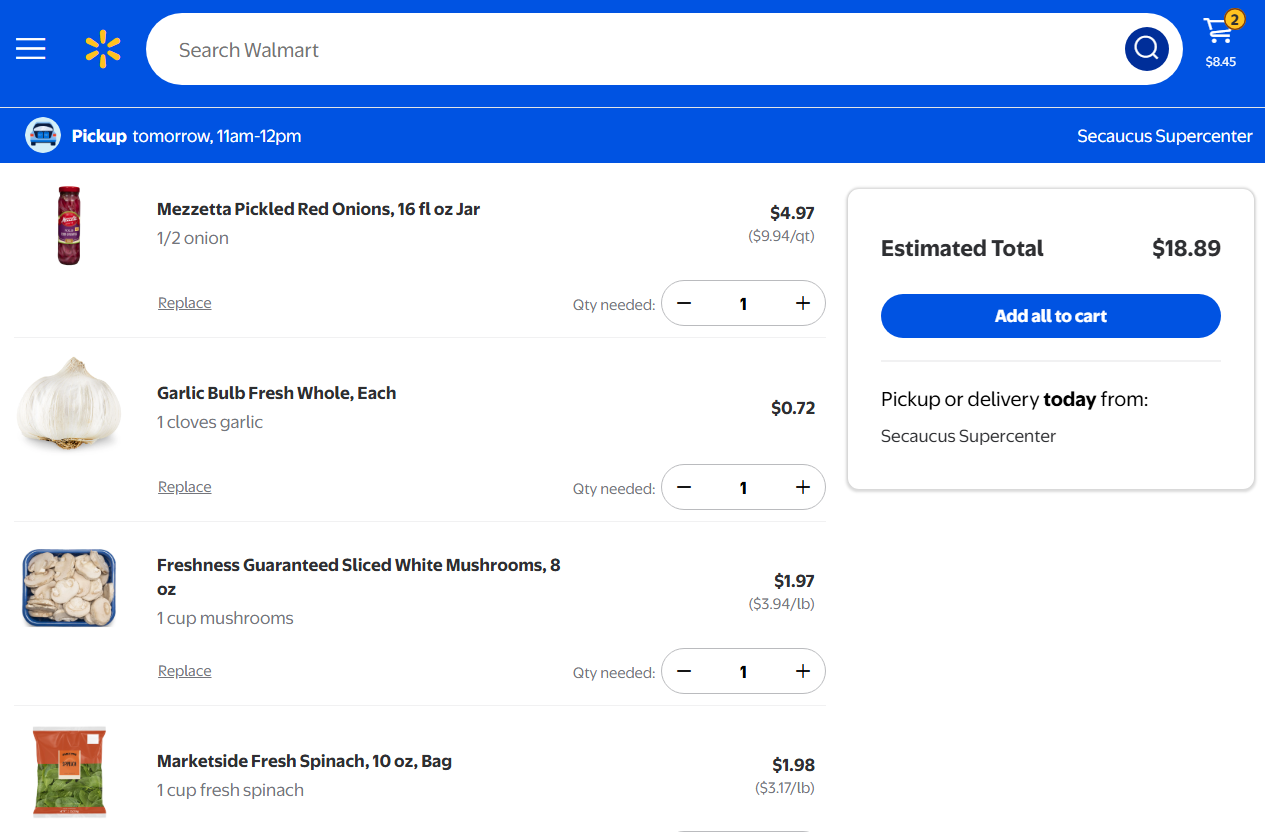Open Pickup tomorrow 11am-12pm time selector
The width and height of the screenshot is (1265, 832).
(187, 136)
